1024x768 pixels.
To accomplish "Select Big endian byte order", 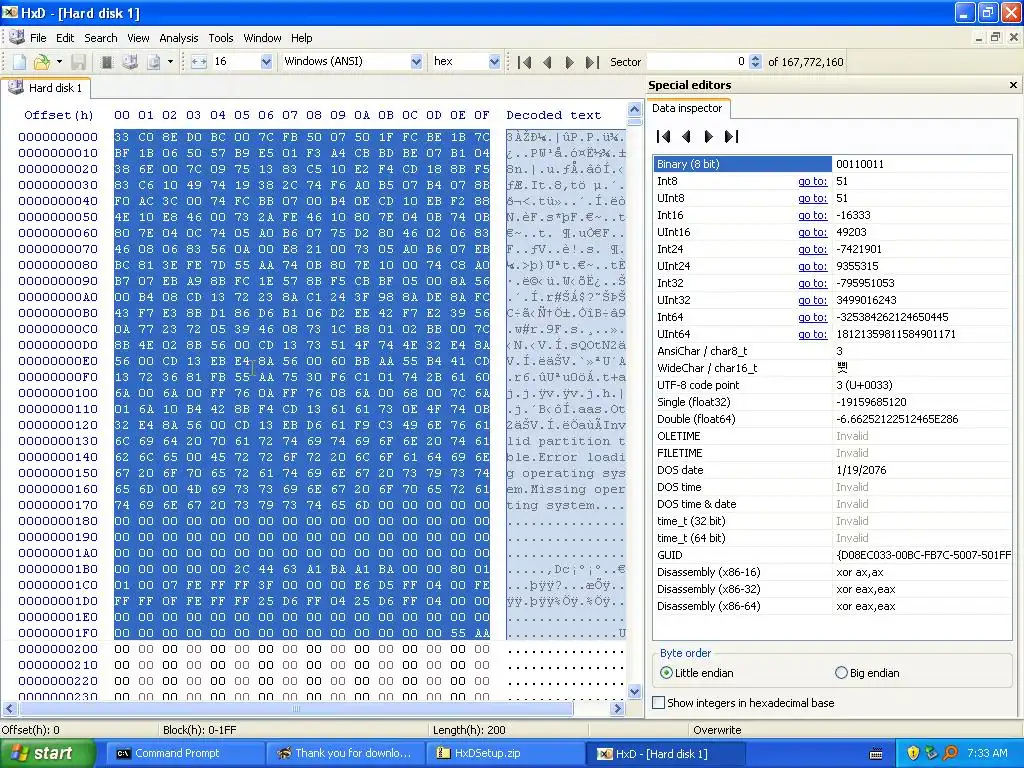I will (x=867, y=673).
